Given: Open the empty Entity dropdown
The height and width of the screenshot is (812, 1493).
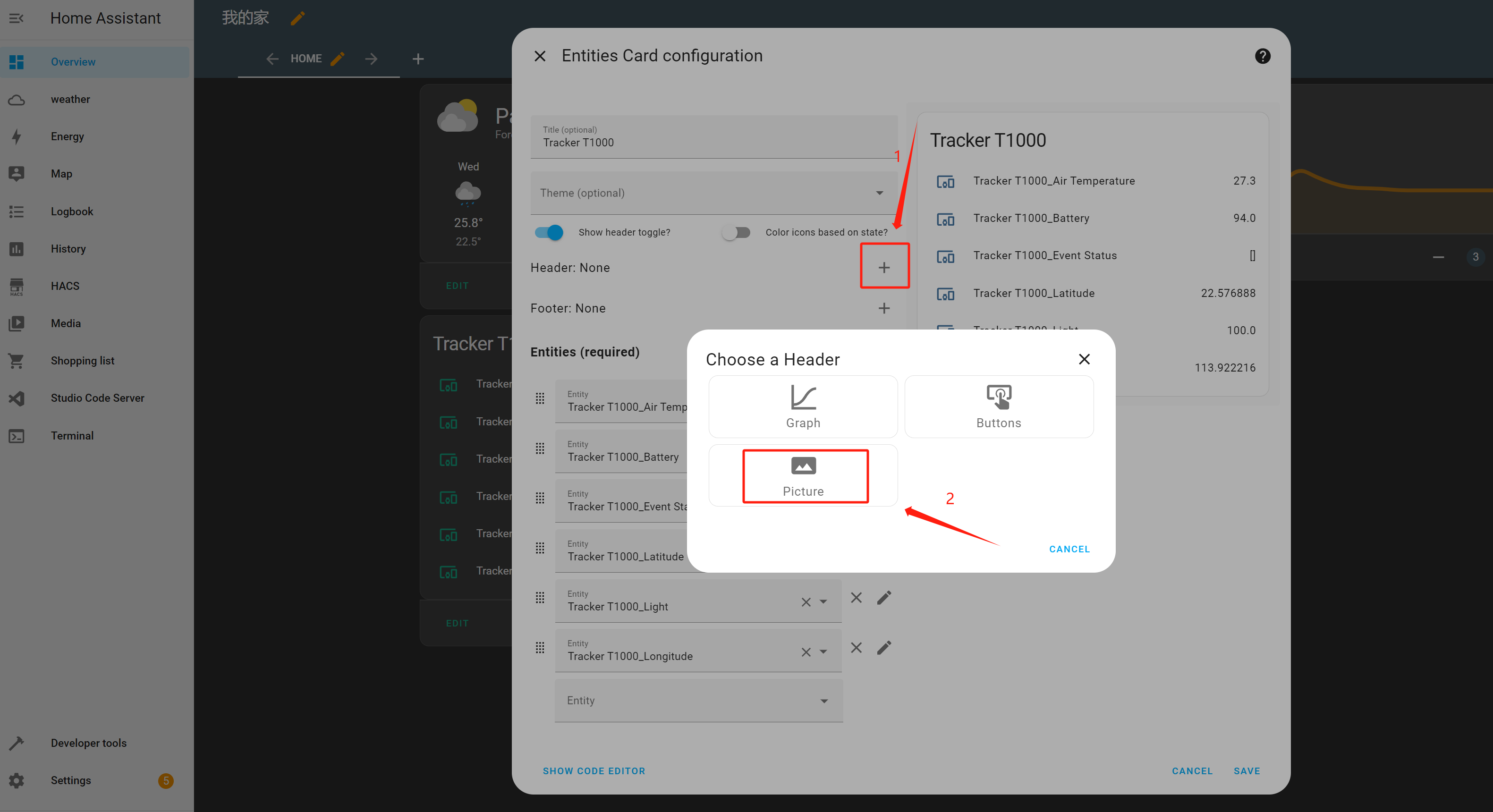Looking at the screenshot, I should tap(698, 701).
